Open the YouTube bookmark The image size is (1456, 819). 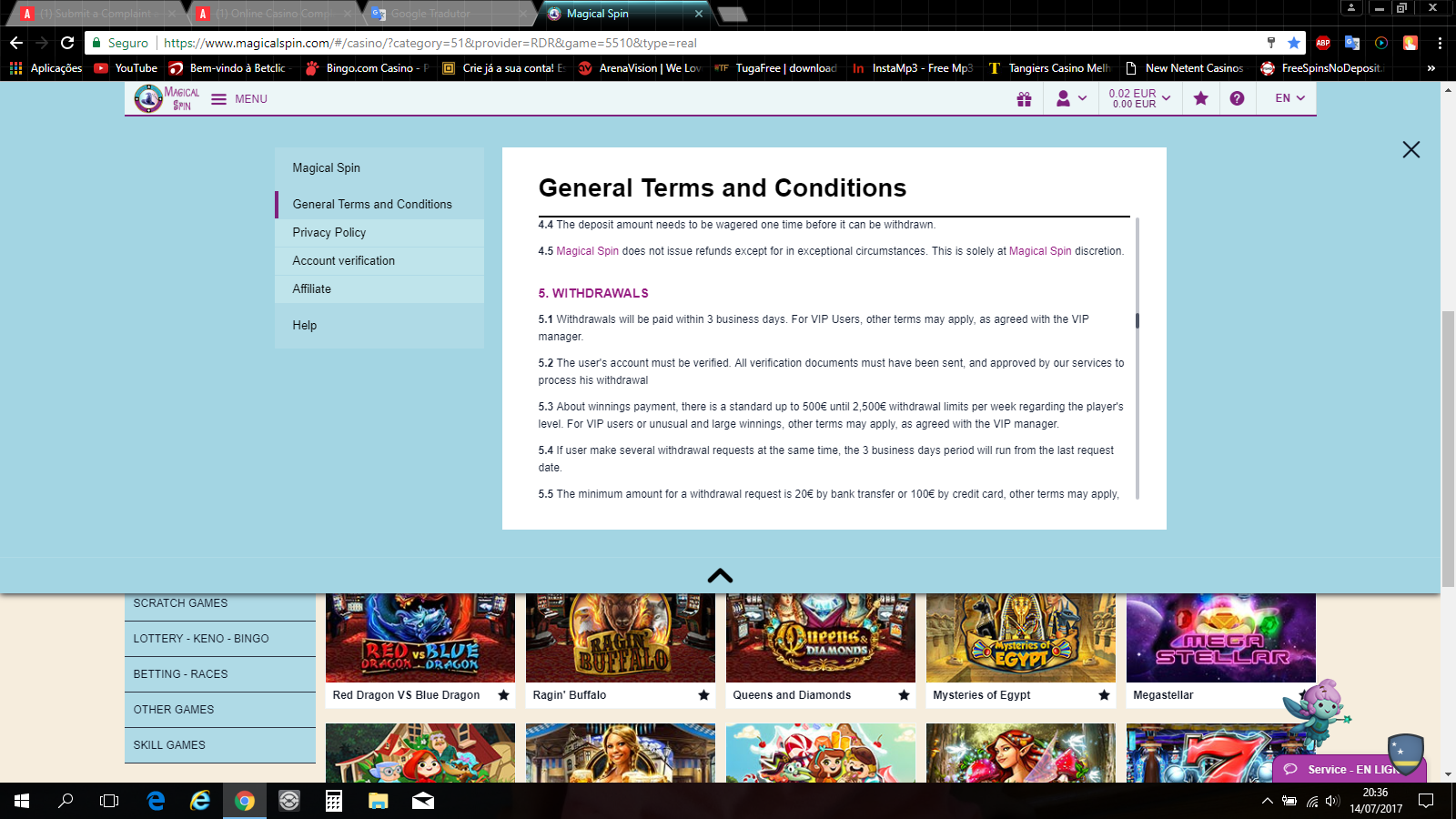126,68
